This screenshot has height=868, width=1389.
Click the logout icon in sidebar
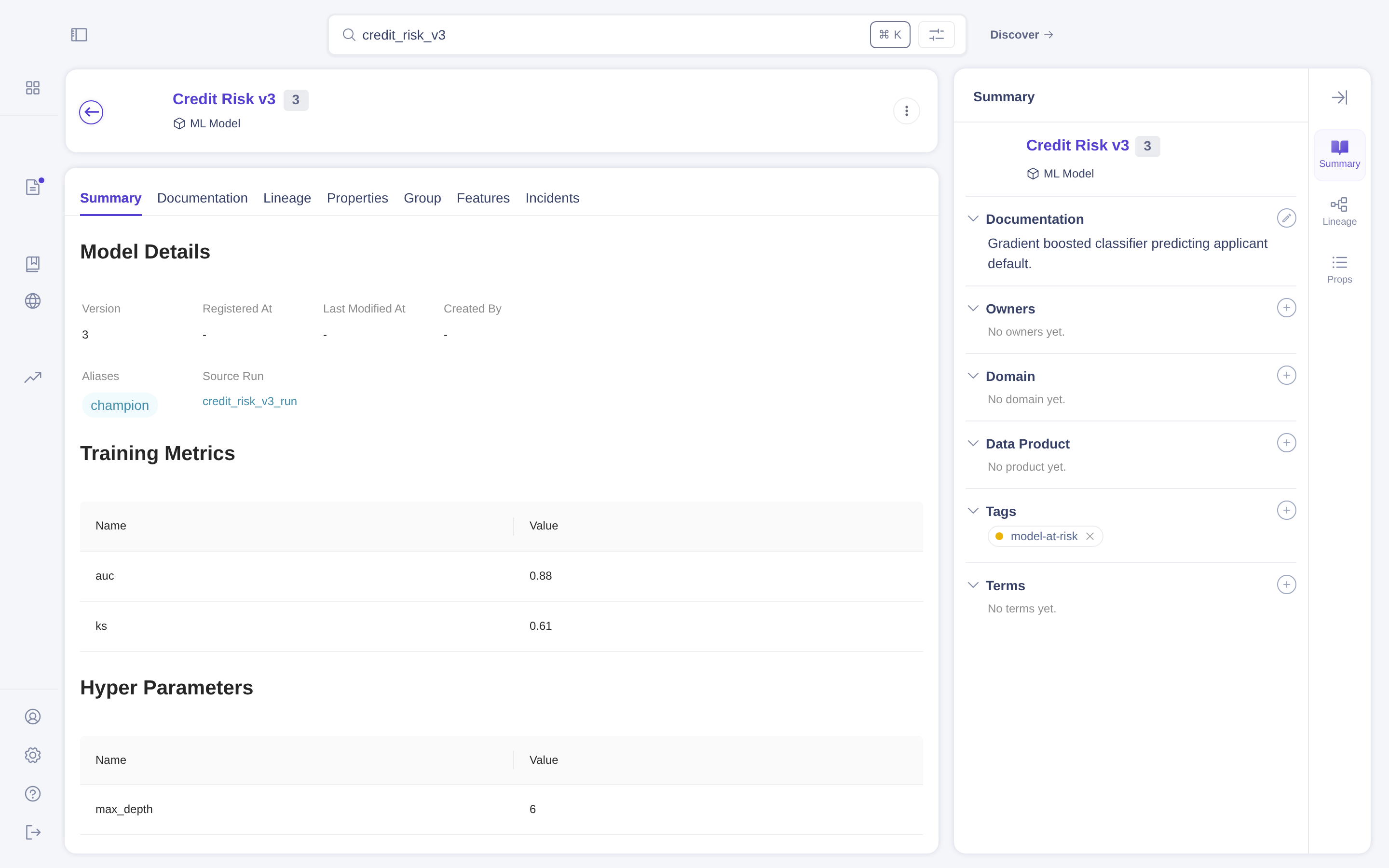tap(33, 832)
